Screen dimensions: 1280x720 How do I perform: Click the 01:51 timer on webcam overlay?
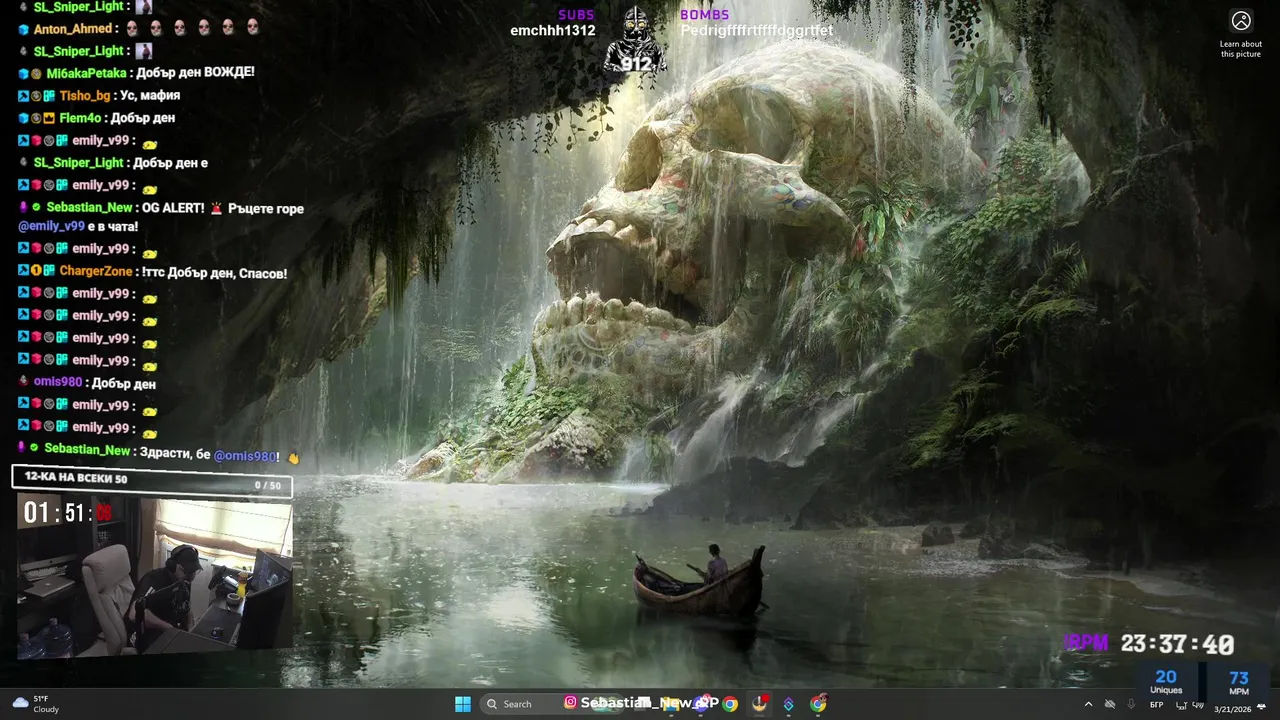[x=68, y=514]
